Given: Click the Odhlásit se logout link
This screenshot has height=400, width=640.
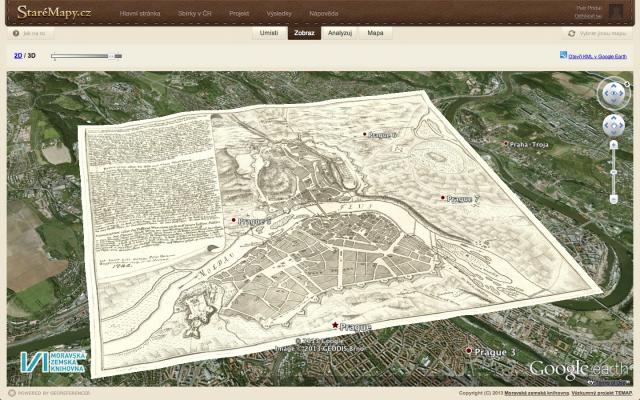Looking at the screenshot, I should [588, 16].
